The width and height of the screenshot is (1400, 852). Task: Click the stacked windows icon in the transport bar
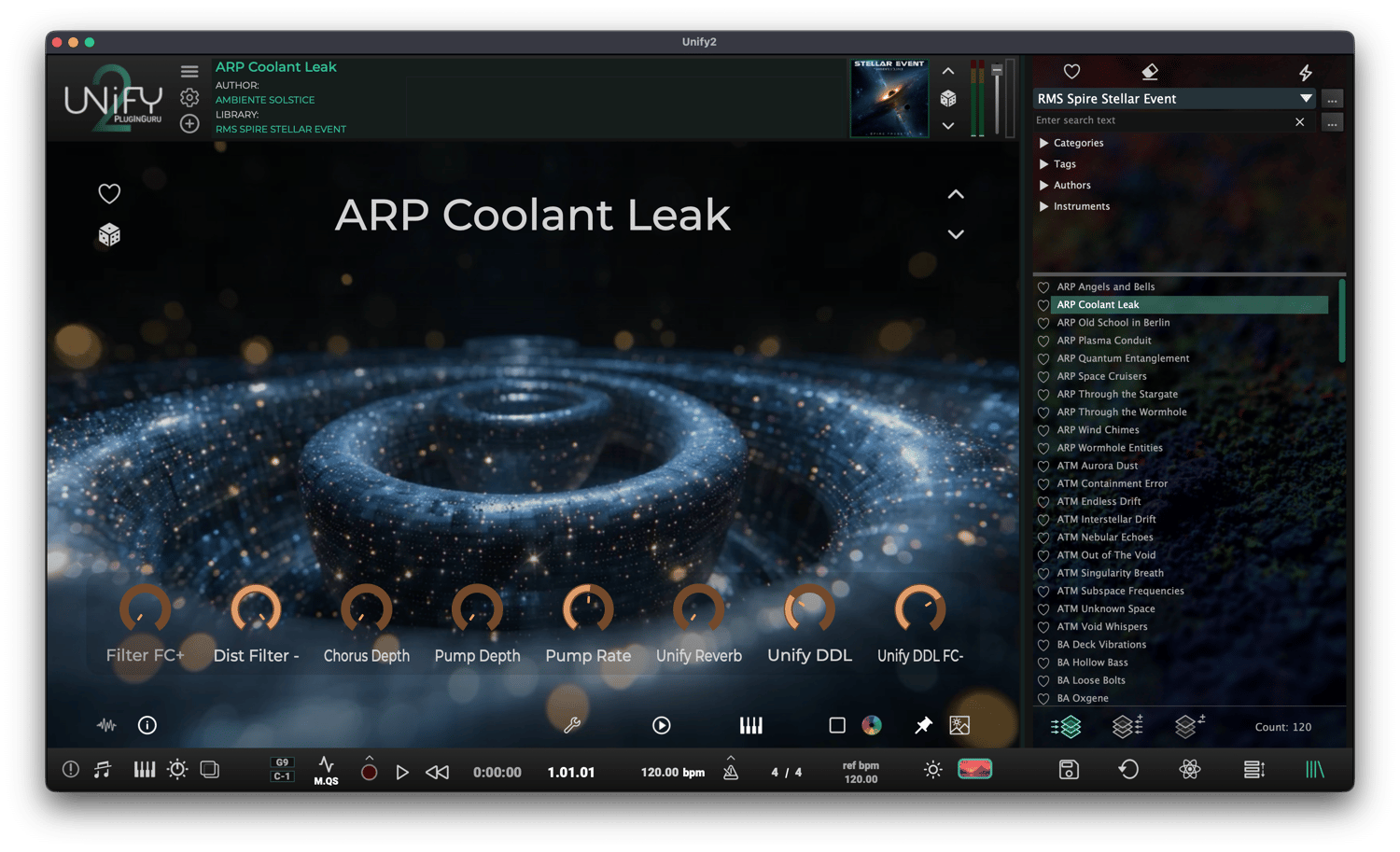click(x=210, y=770)
